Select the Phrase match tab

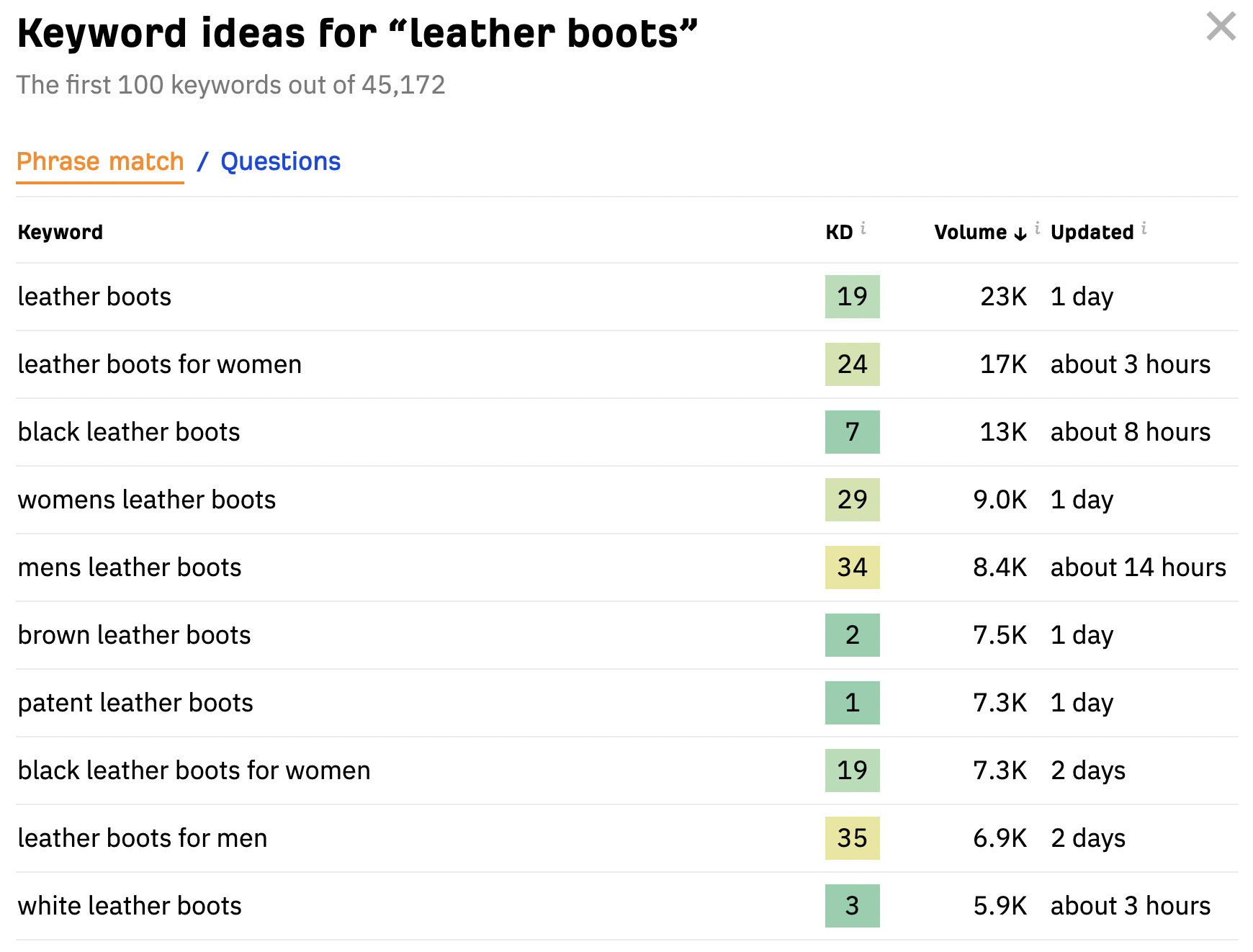tap(100, 161)
